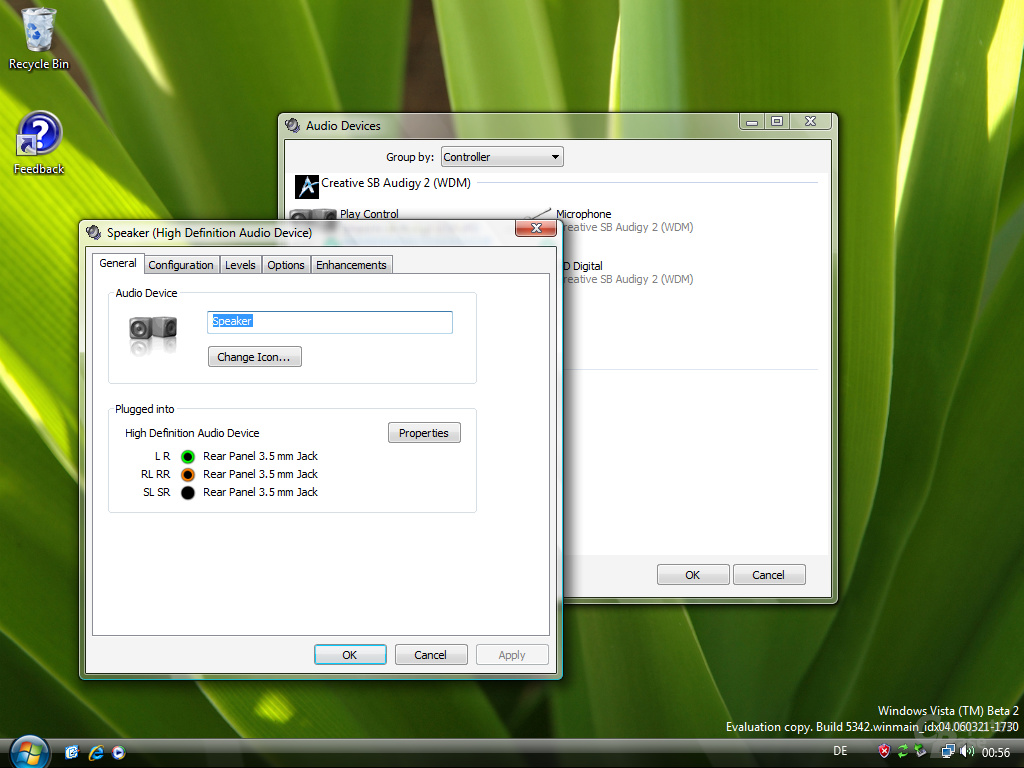Image resolution: width=1024 pixels, height=768 pixels.
Task: Open the Windows Start orb
Action: (29, 752)
